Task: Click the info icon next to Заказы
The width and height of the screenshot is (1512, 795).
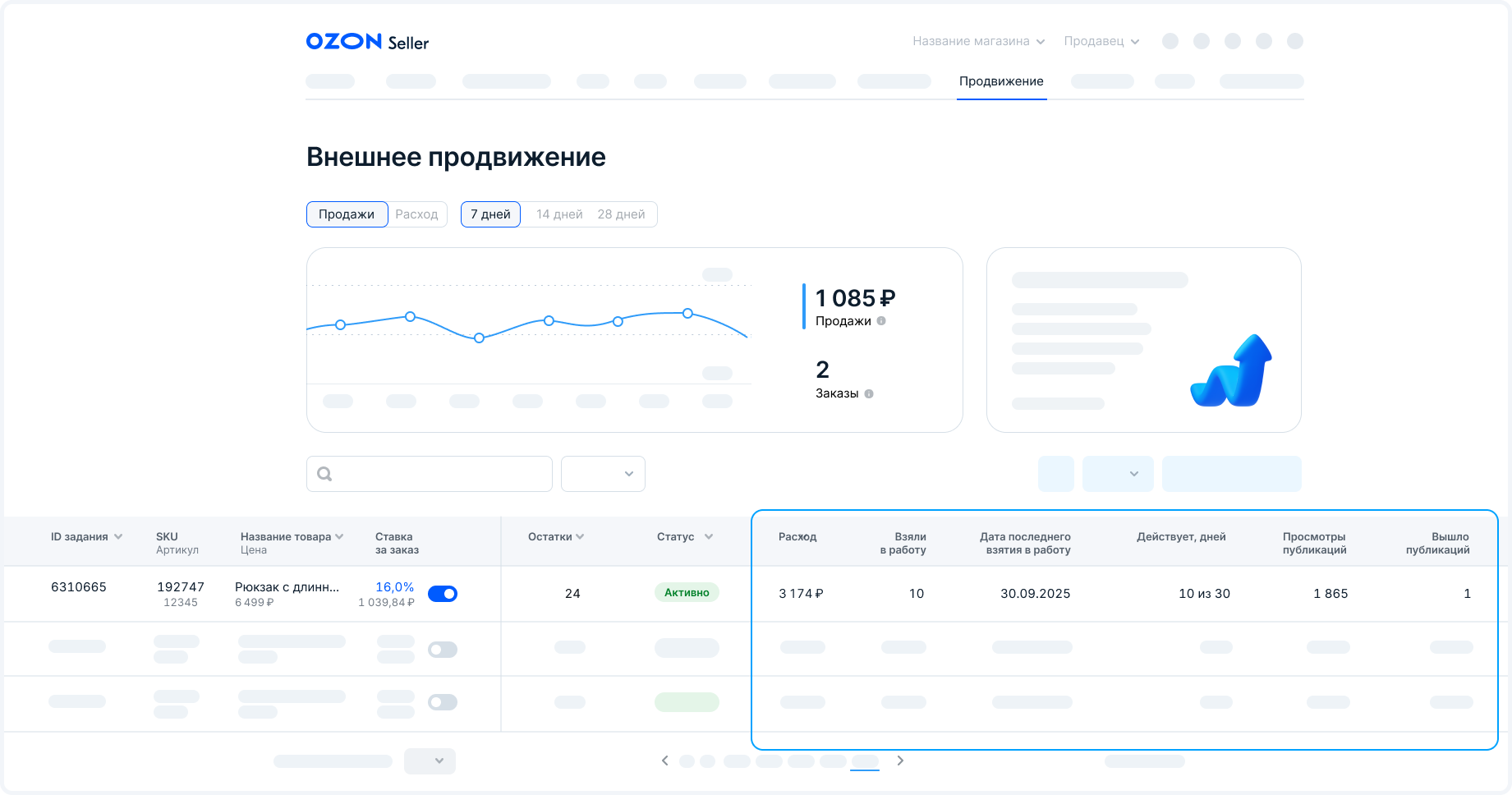Action: point(869,393)
